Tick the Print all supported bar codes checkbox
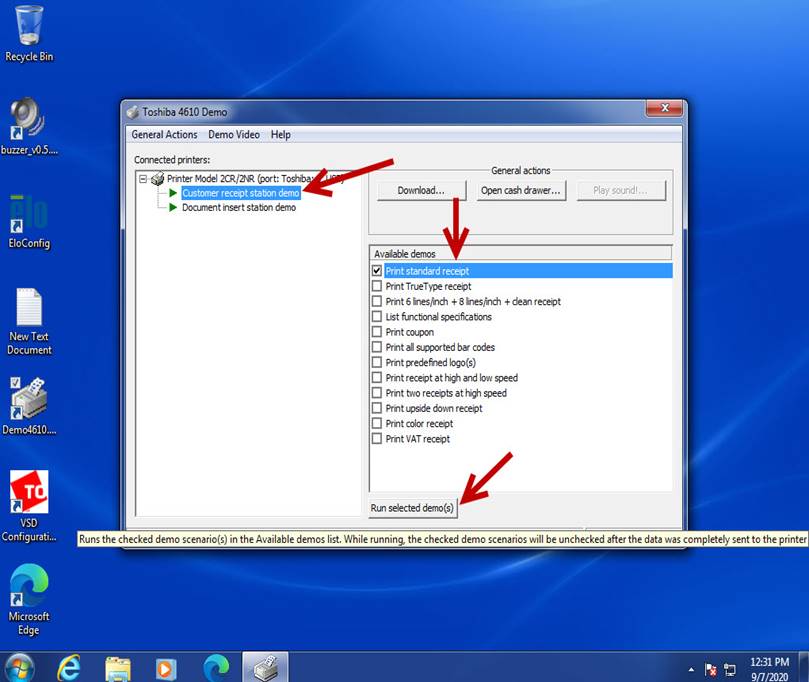This screenshot has height=682, width=809. (377, 347)
